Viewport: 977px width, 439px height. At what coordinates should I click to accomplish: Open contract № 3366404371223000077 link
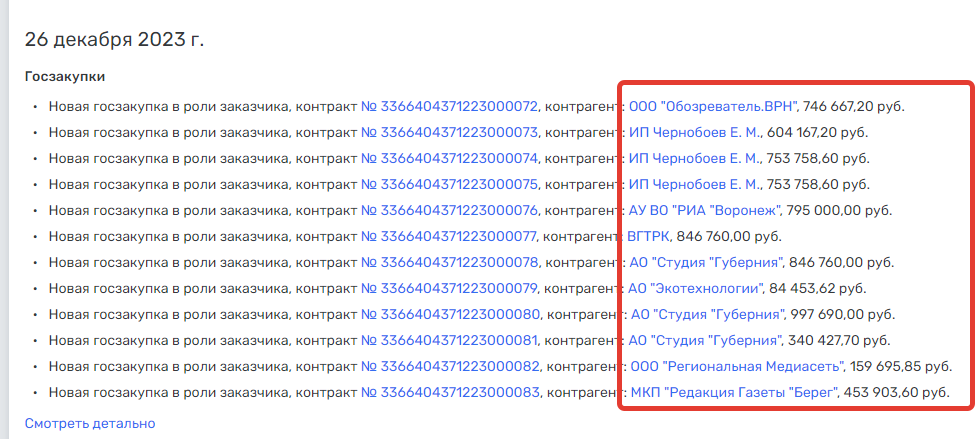[449, 237]
